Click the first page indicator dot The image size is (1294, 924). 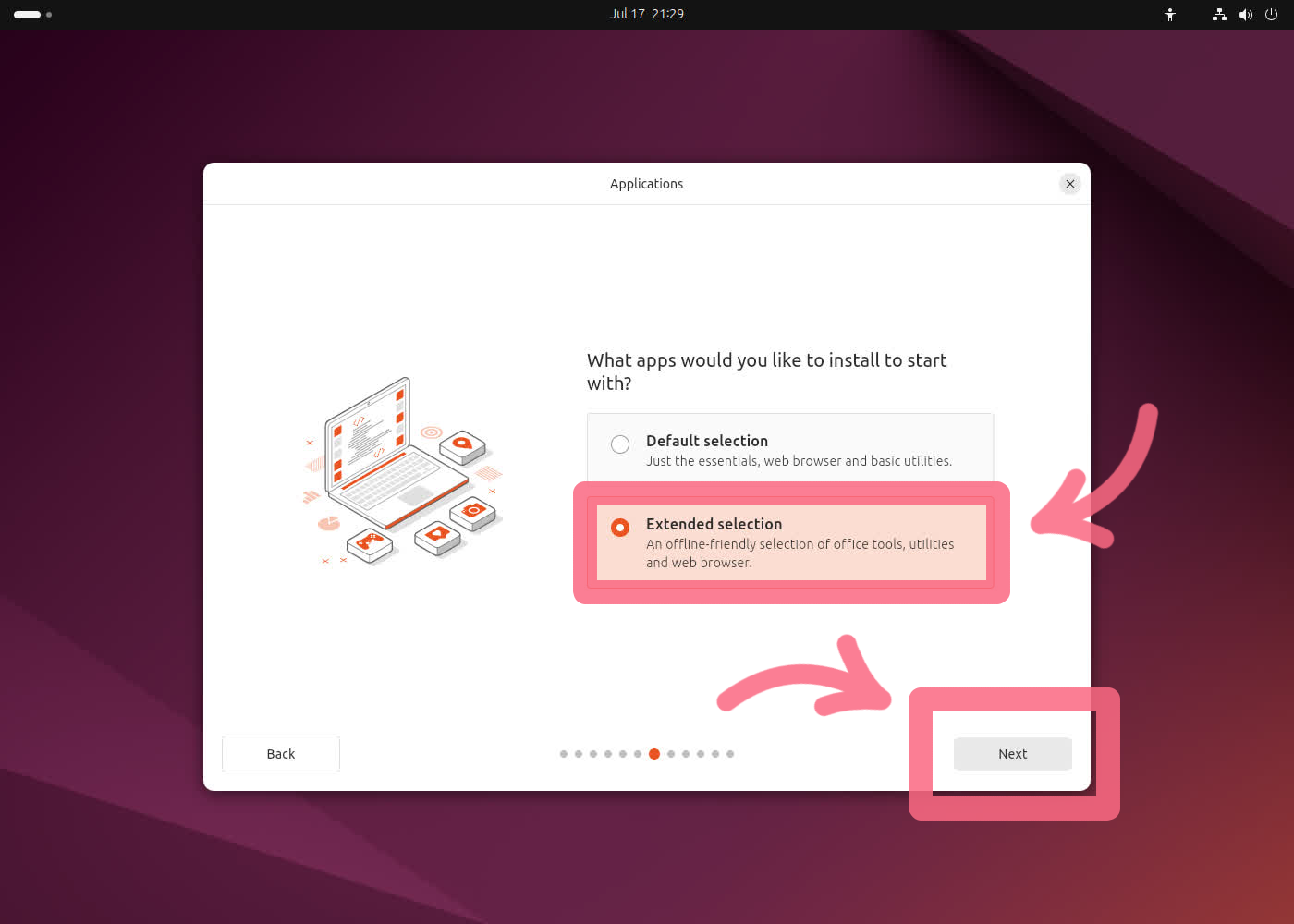click(564, 754)
